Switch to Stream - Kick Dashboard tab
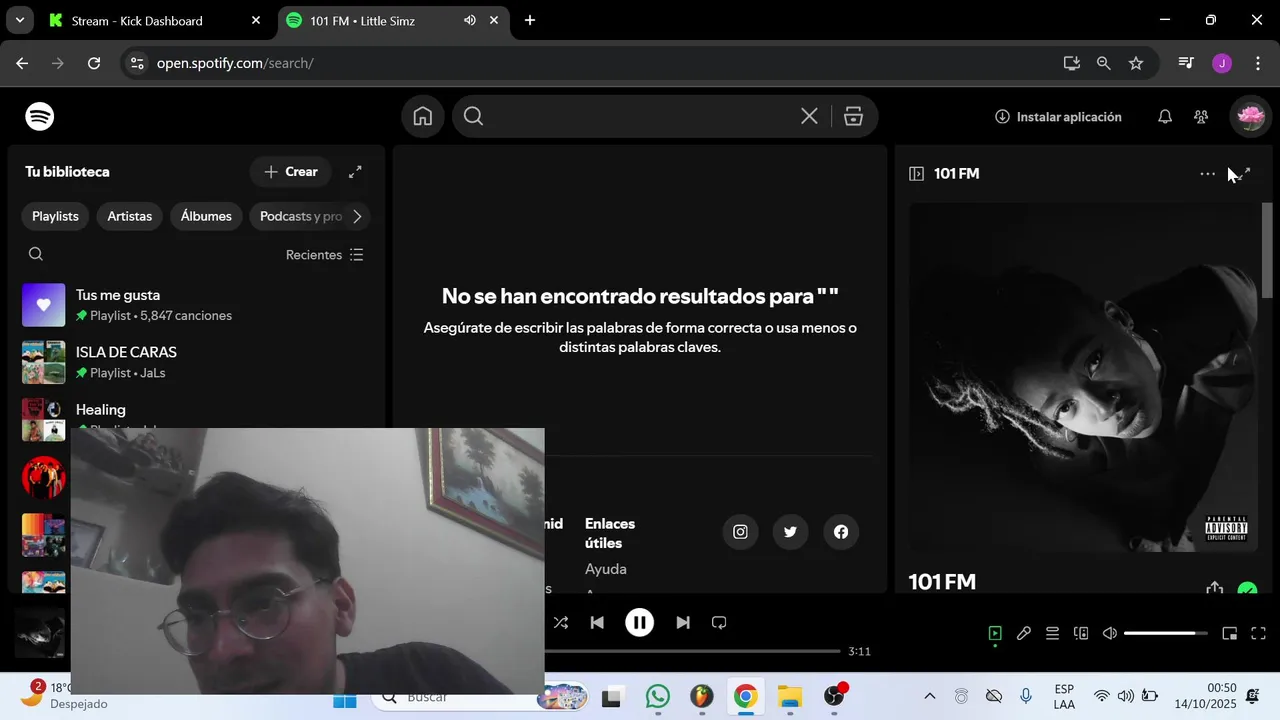 point(155,20)
